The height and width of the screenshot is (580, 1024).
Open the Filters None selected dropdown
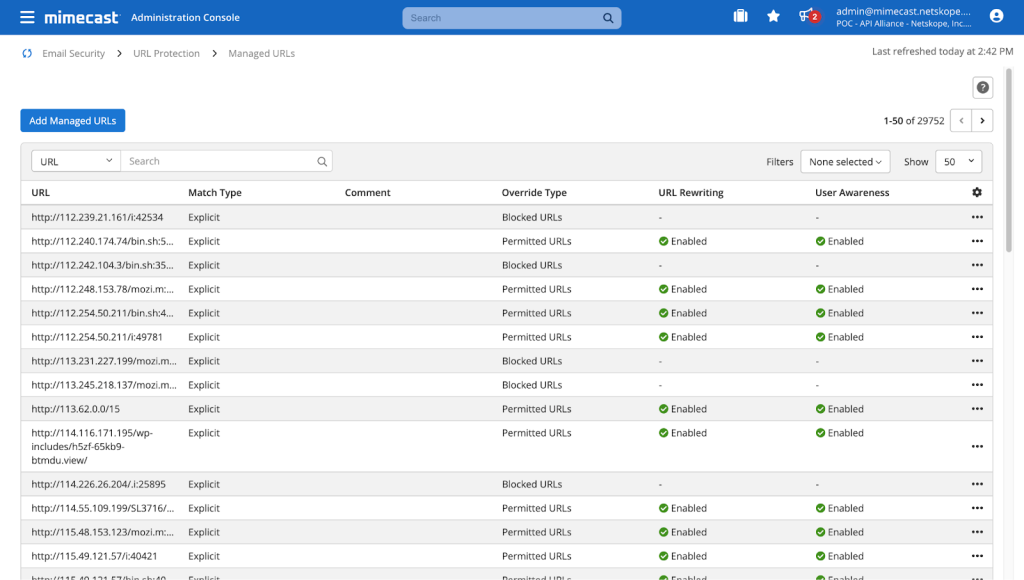tap(845, 162)
